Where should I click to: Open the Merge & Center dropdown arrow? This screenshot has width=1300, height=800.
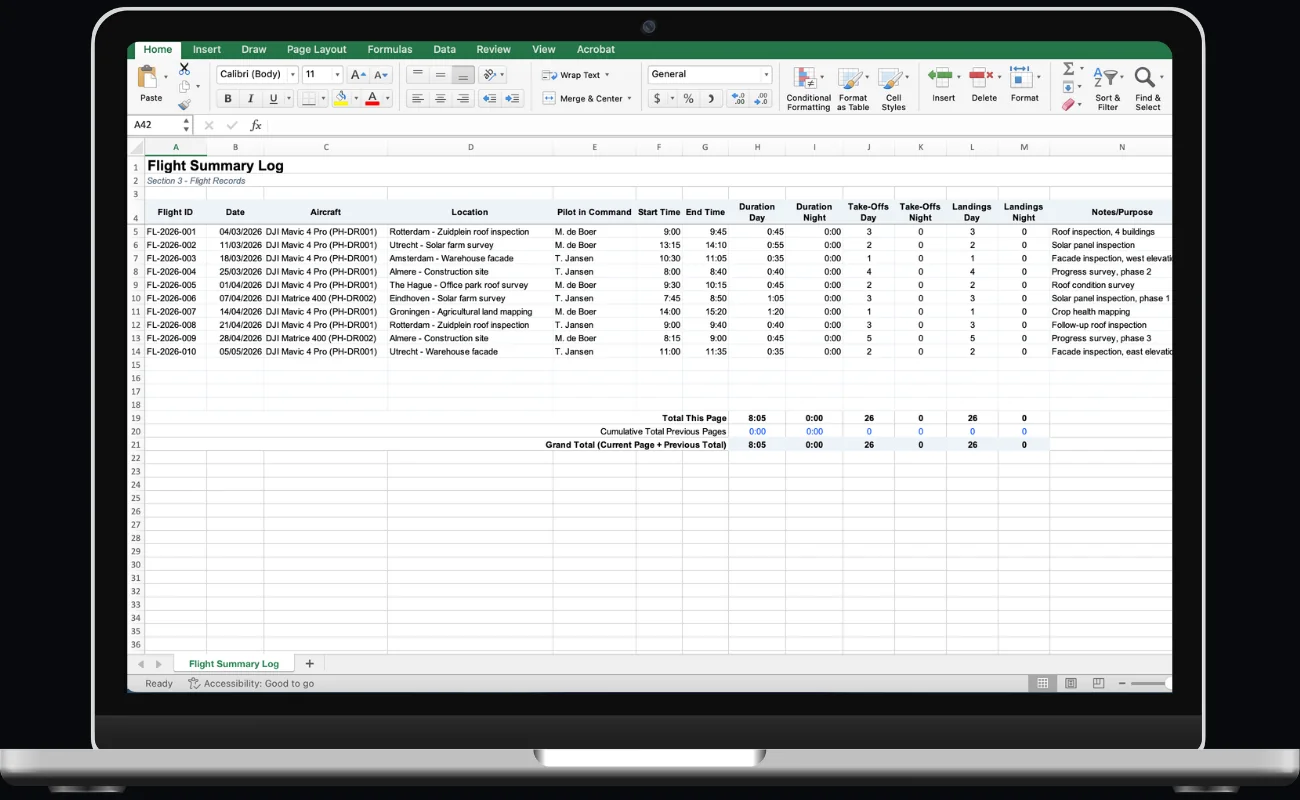[x=630, y=99]
